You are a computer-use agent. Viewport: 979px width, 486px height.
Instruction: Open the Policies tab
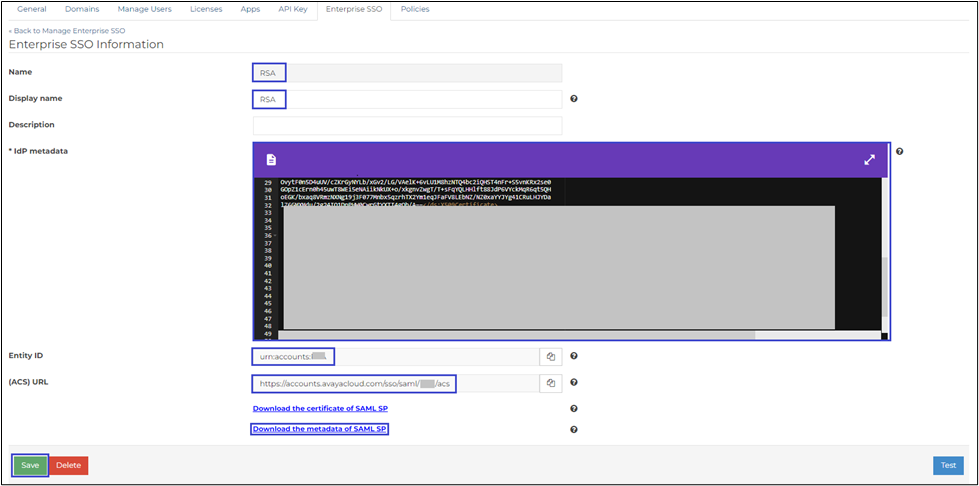(x=415, y=9)
